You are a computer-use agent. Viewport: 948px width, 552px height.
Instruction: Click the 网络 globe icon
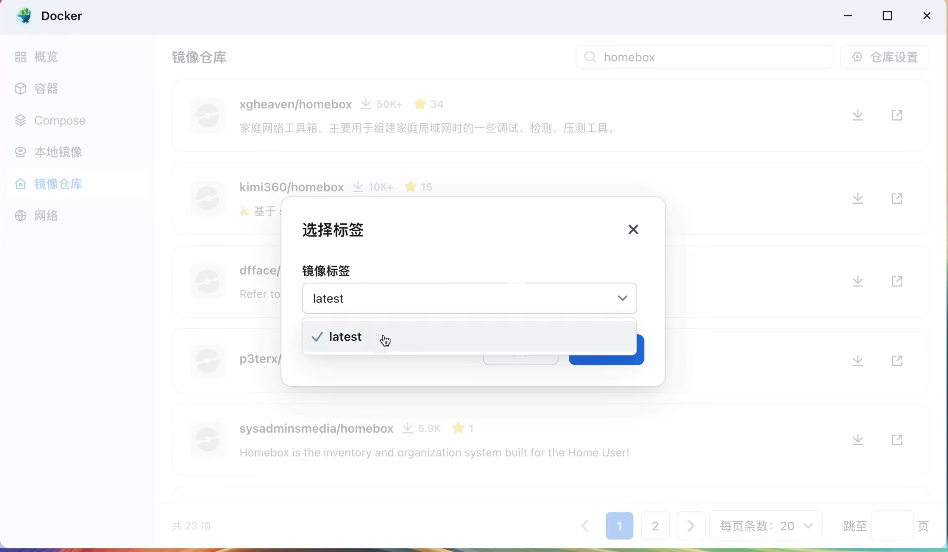click(21, 215)
